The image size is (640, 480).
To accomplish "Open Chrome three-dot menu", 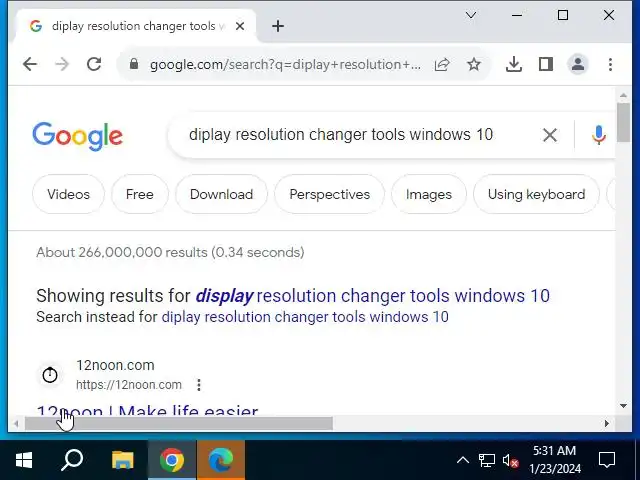I will [610, 64].
